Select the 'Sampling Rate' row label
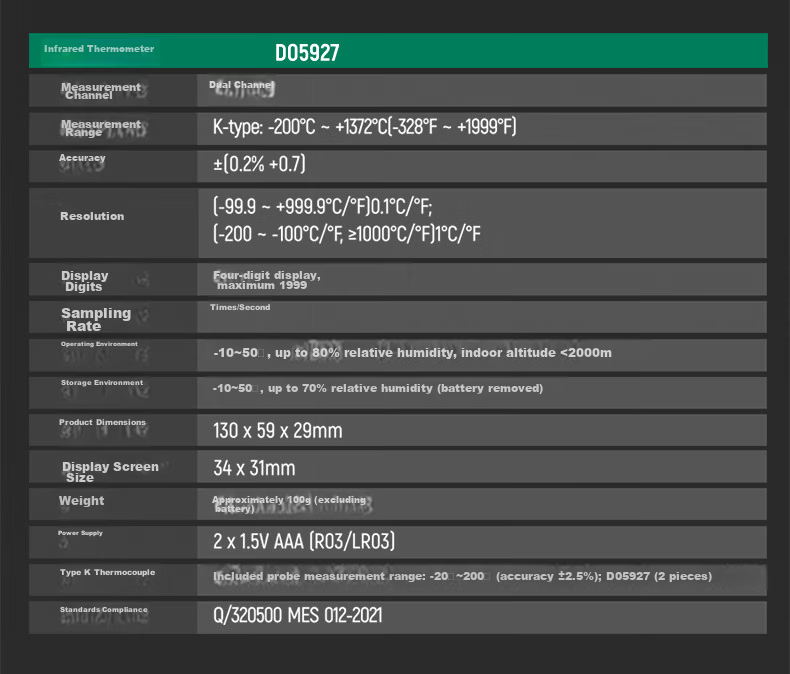Image resolution: width=790 pixels, height=674 pixels. [x=96, y=319]
